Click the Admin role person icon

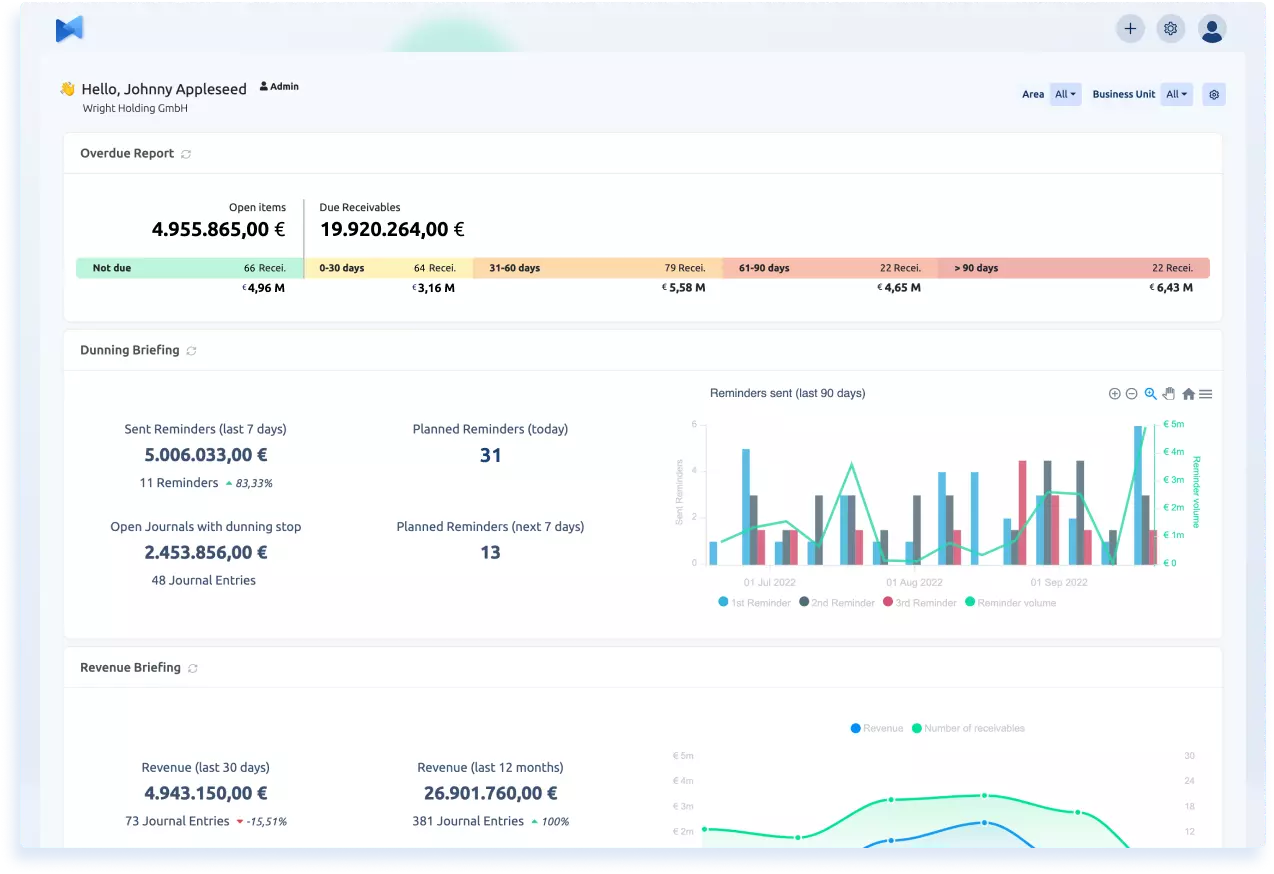(264, 86)
